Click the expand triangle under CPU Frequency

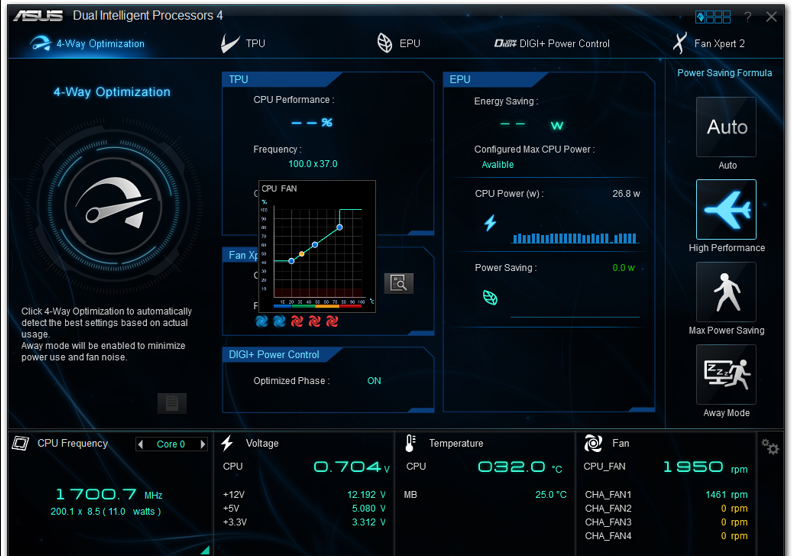(x=205, y=550)
